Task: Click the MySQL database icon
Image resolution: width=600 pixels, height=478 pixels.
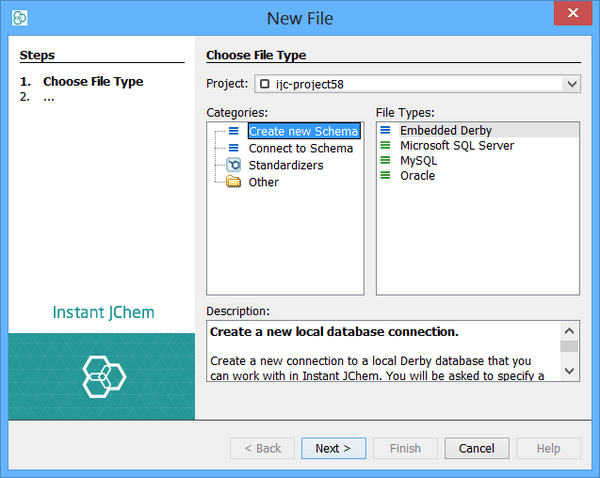Action: click(x=386, y=160)
